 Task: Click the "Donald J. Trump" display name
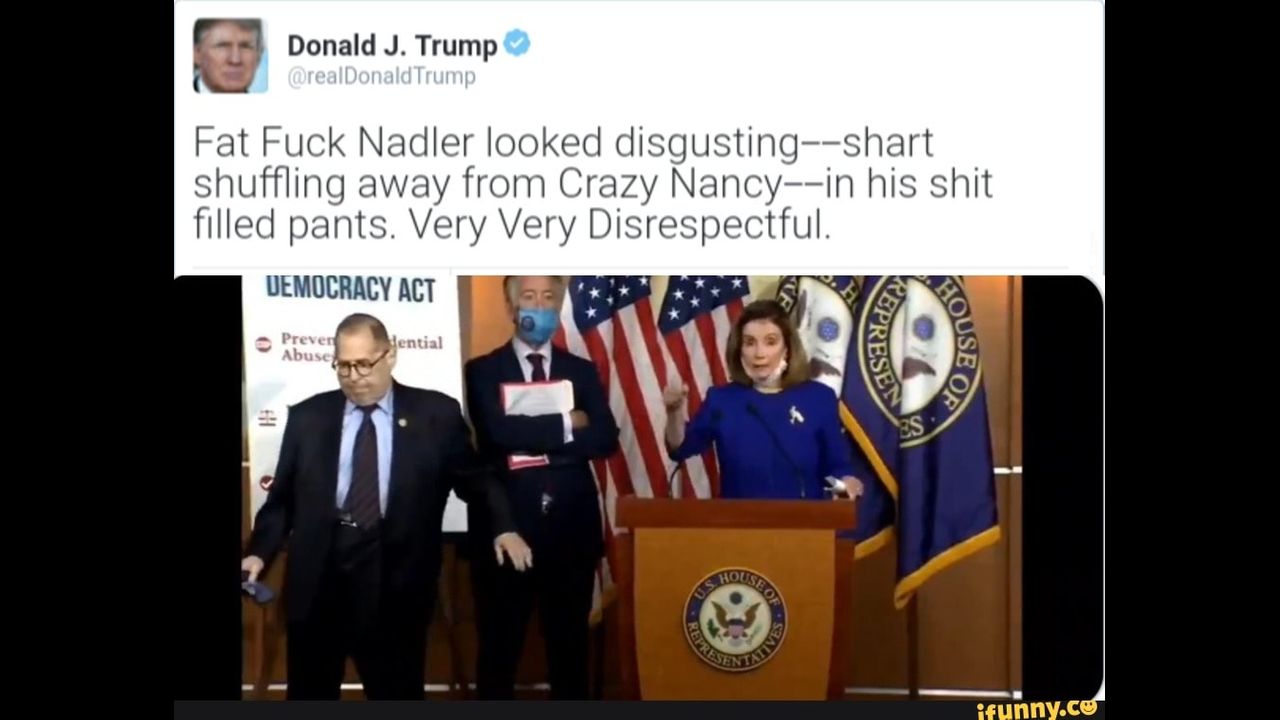[x=392, y=45]
